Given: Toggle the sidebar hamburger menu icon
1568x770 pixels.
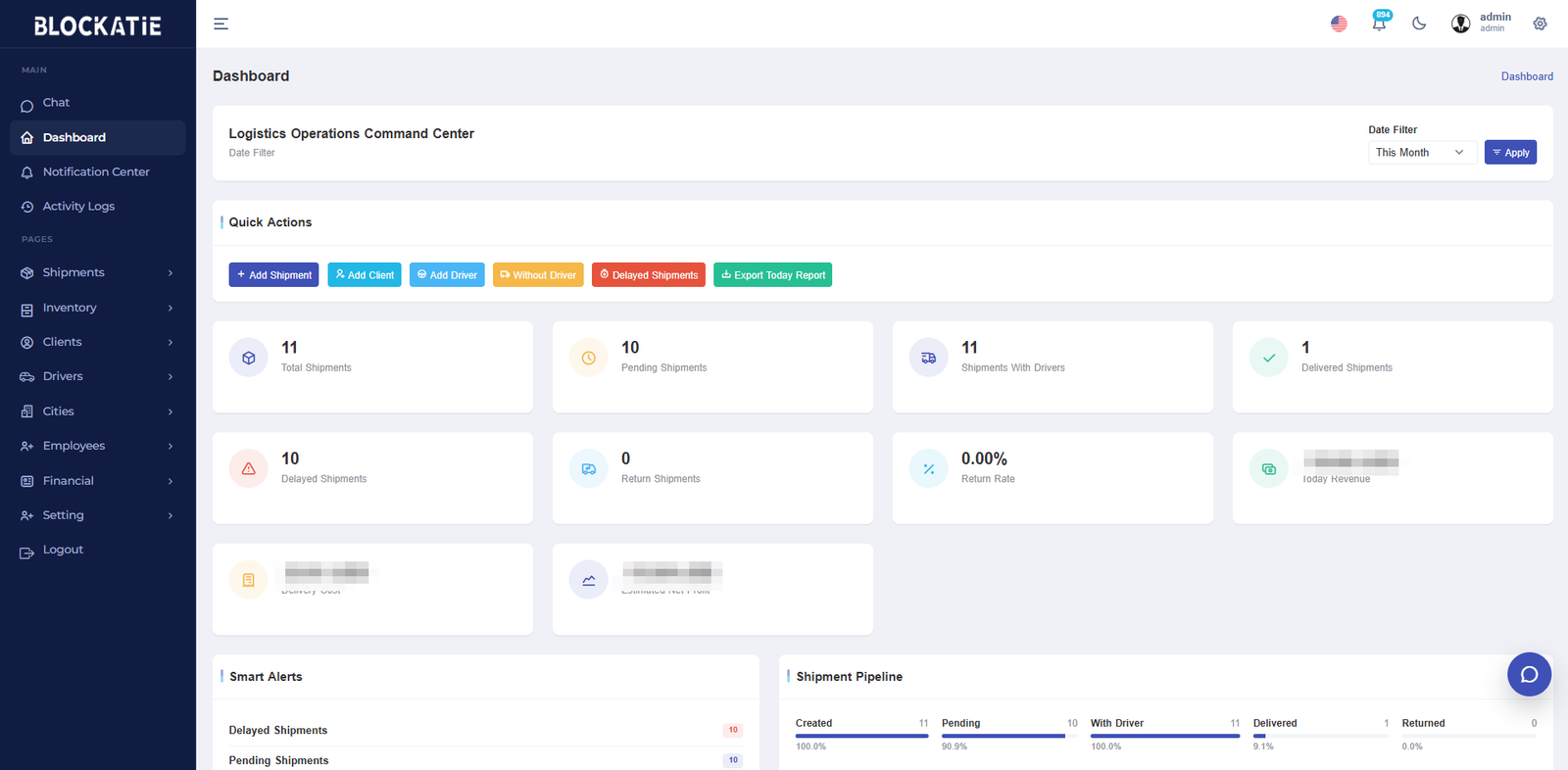Looking at the screenshot, I should (x=221, y=24).
